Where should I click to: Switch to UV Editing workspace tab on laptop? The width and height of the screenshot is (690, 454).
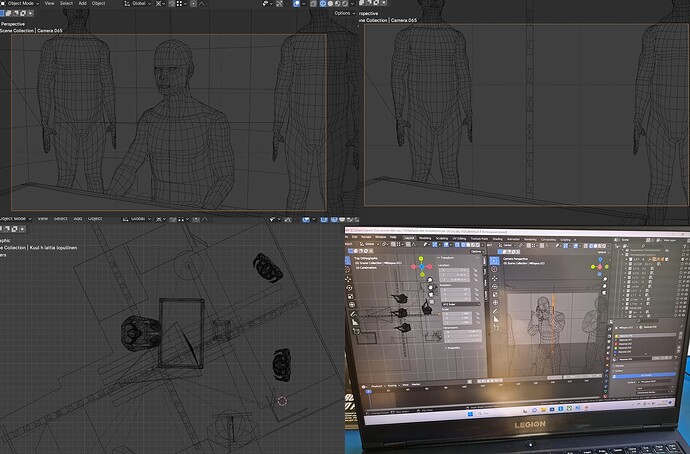click(459, 238)
